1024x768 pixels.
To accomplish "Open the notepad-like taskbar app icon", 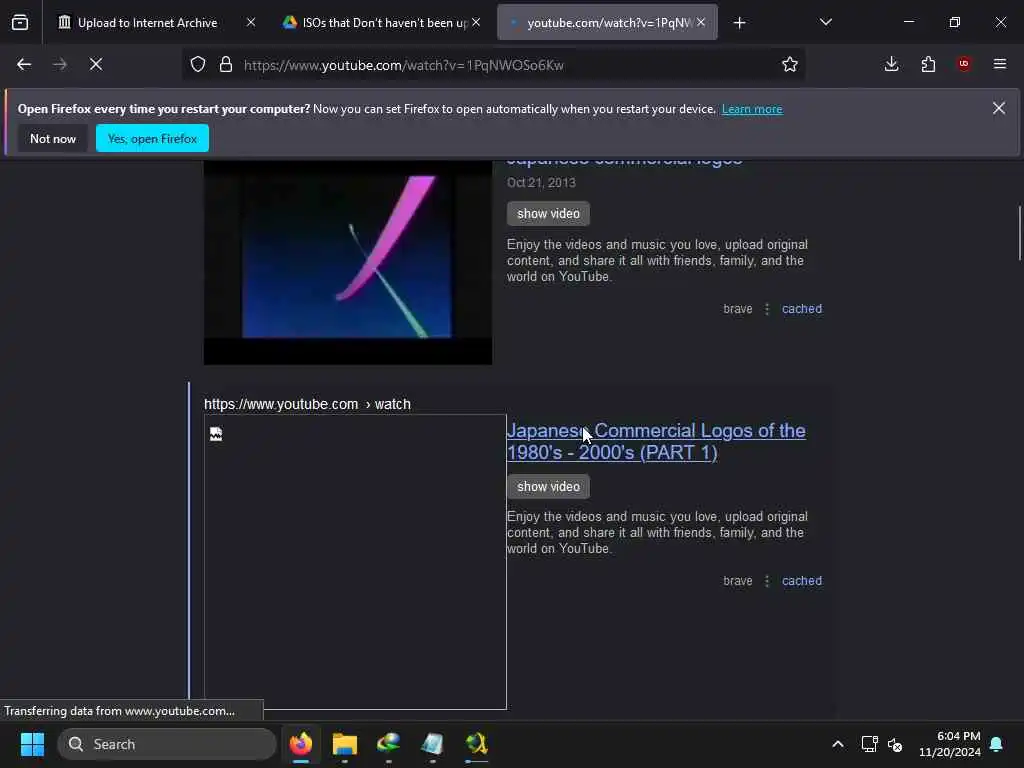I will (432, 744).
